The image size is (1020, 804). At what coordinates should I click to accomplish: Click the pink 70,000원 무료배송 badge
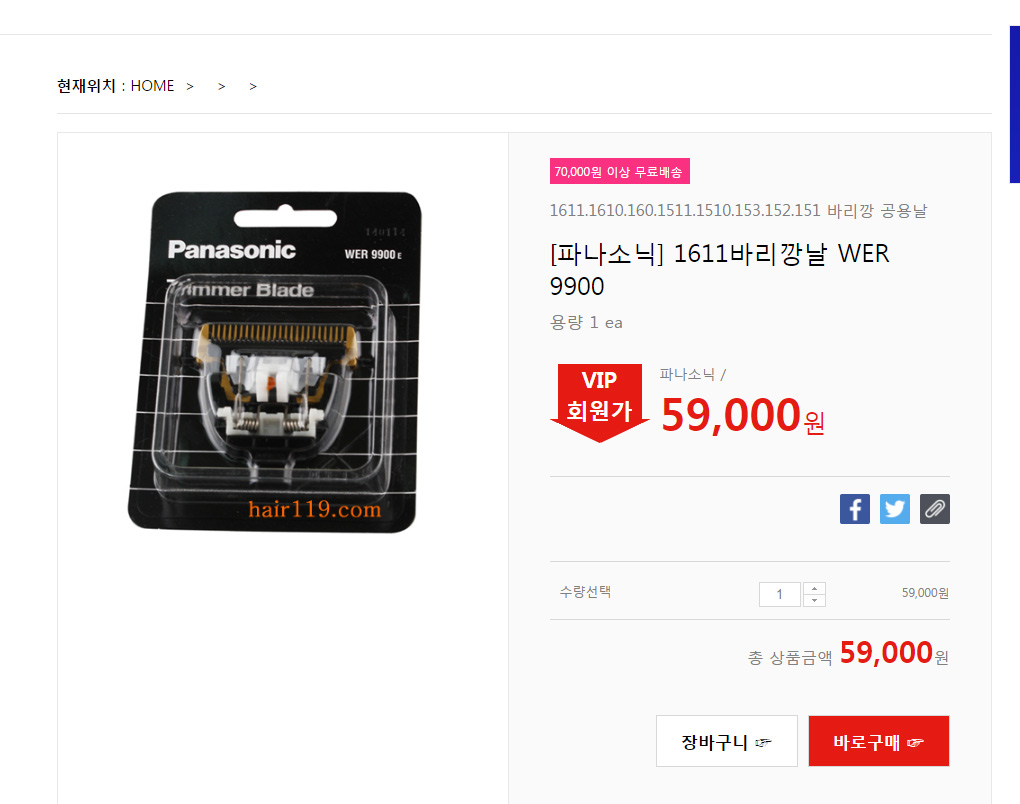coord(619,171)
